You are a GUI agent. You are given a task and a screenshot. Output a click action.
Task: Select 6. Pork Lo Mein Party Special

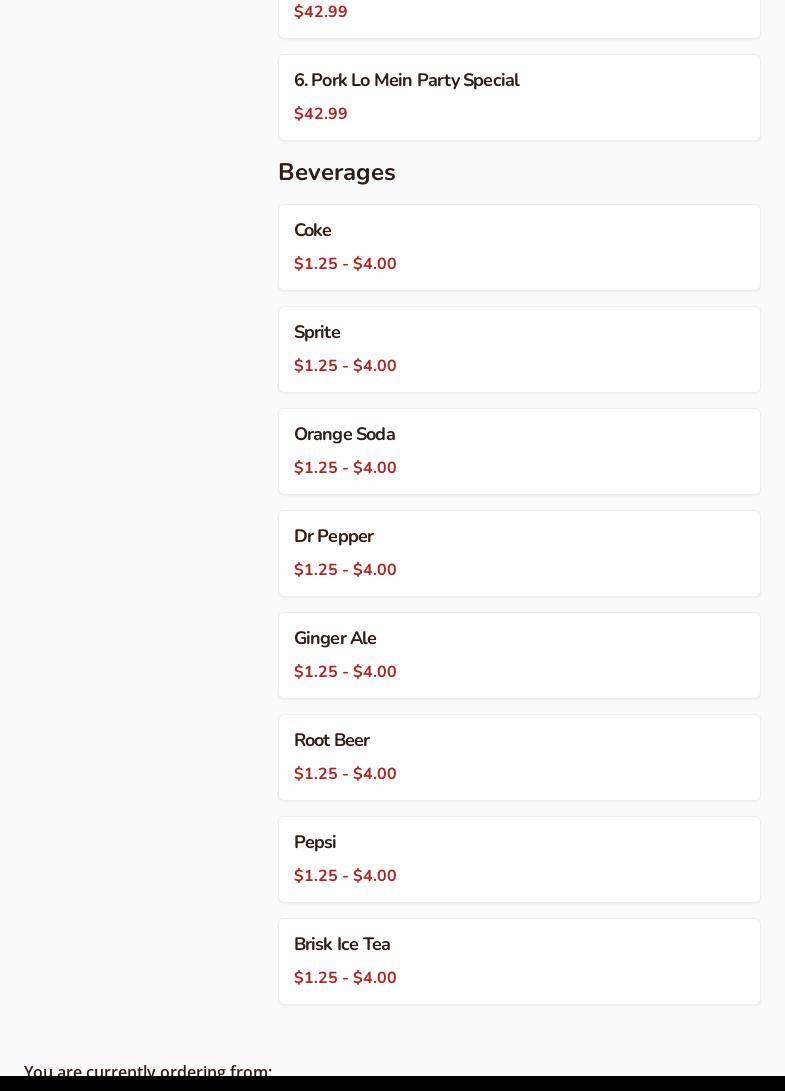pyautogui.click(x=406, y=81)
